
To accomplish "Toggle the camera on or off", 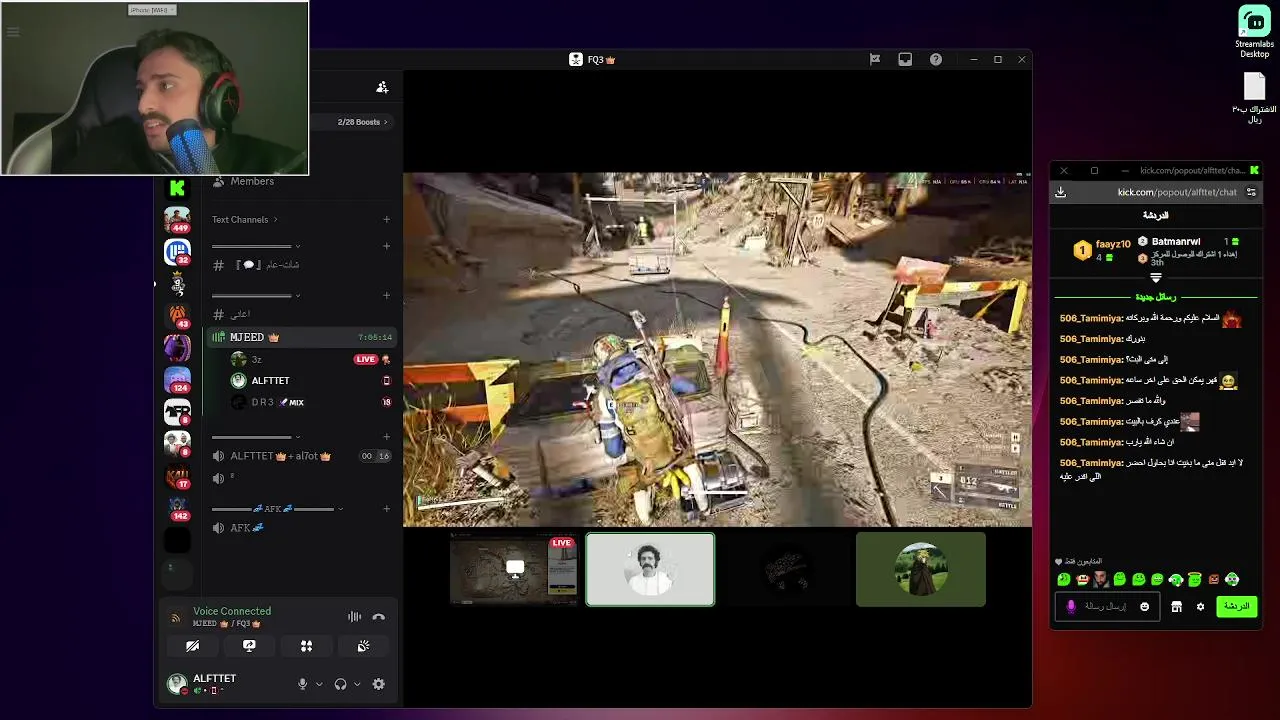I will 192,646.
